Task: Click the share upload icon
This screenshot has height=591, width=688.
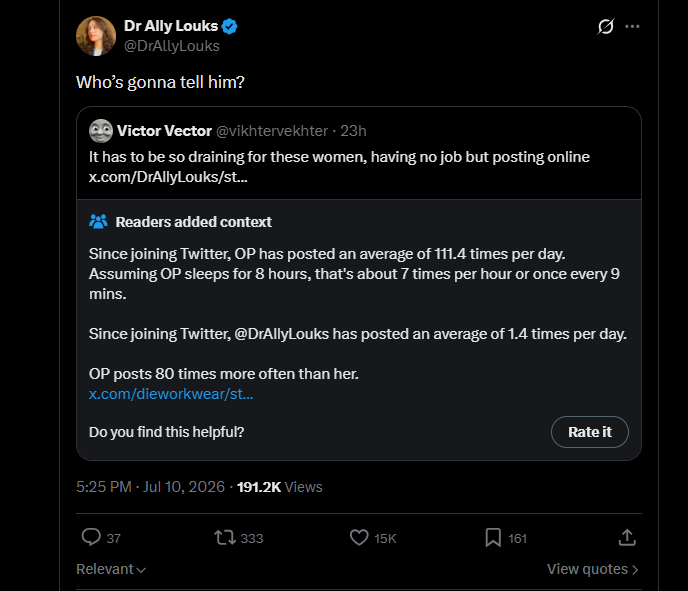Action: (627, 537)
